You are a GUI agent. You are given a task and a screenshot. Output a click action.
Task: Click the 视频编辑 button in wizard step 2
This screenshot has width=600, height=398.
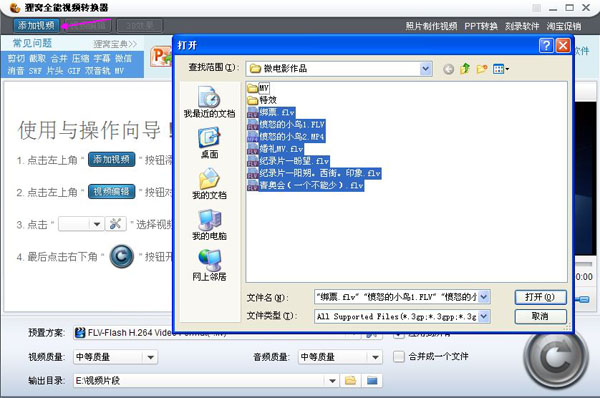click(111, 191)
